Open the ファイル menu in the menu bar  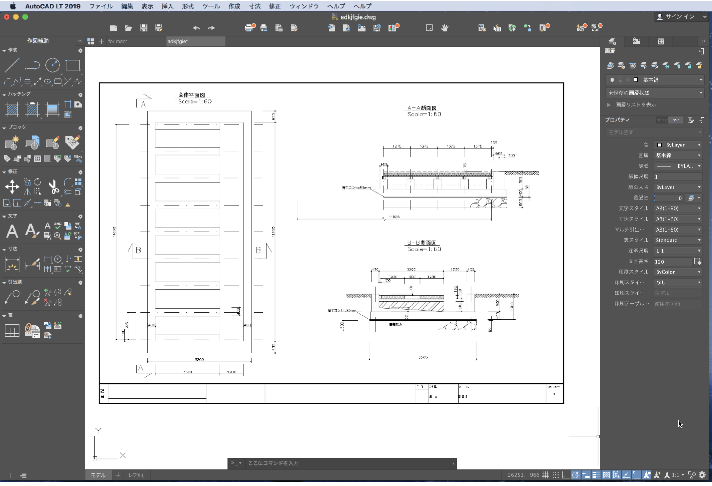click(x=101, y=6)
